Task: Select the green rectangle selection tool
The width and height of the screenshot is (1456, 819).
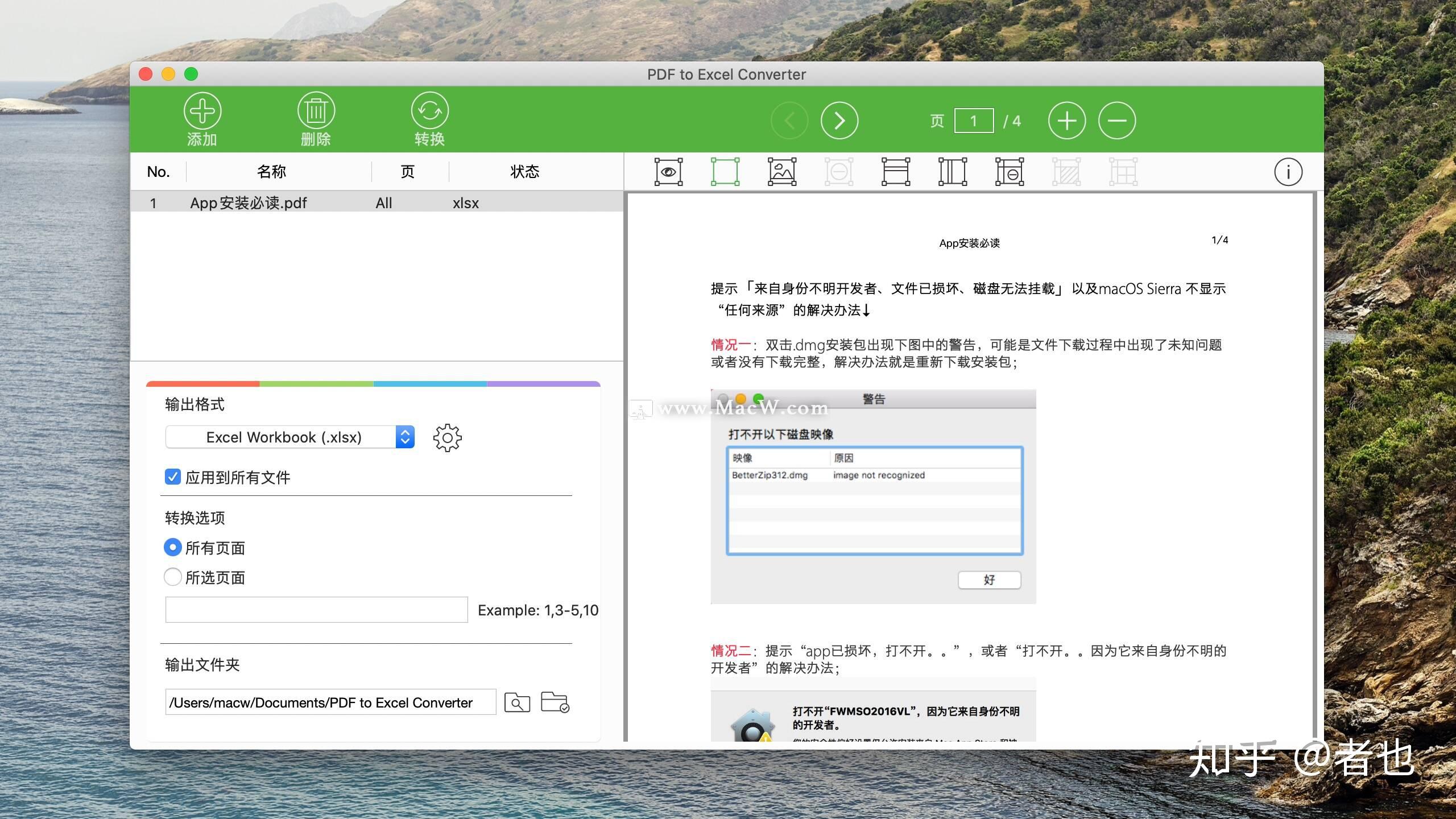Action: point(725,172)
